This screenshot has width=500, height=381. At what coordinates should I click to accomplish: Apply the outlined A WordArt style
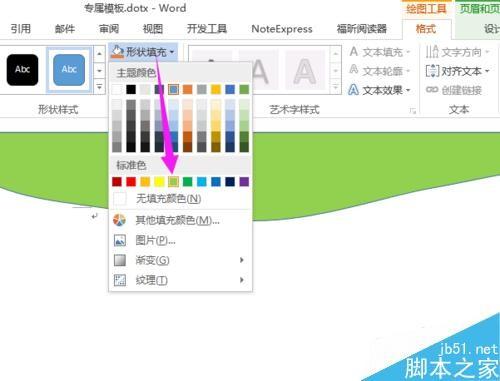304,71
